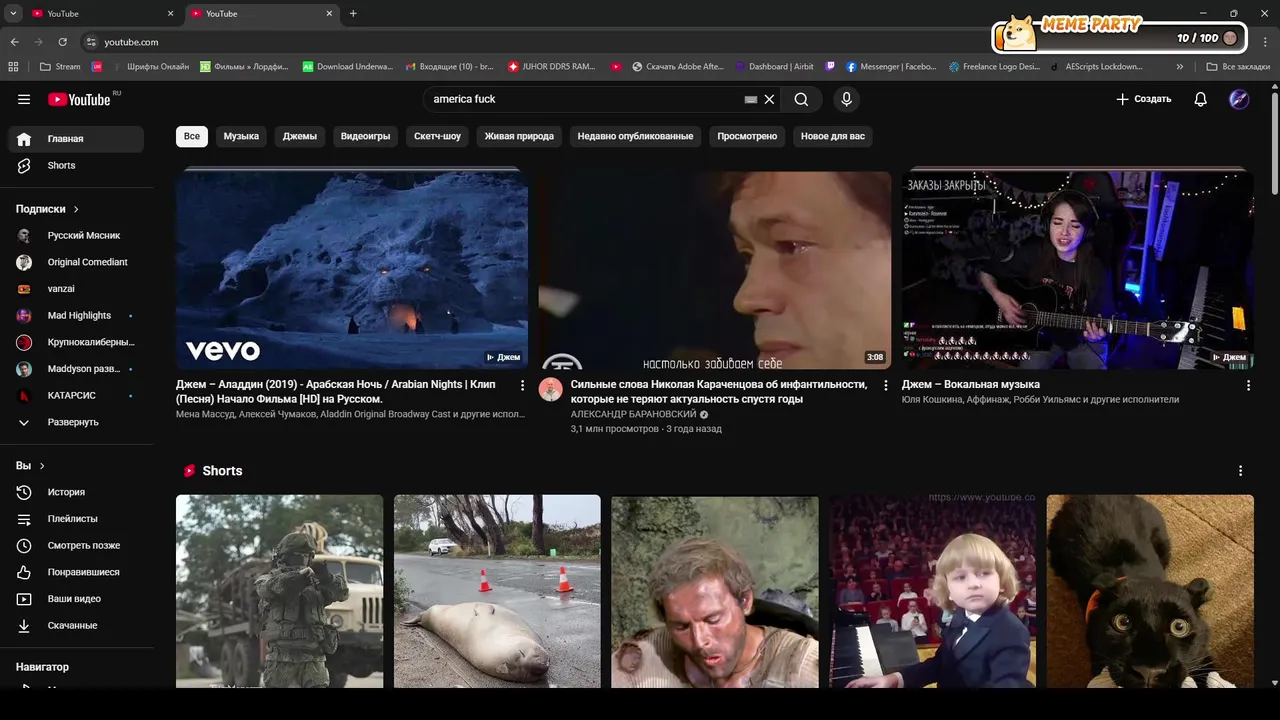Select the Джемы filter chip
This screenshot has width=1280, height=720.
(300, 136)
